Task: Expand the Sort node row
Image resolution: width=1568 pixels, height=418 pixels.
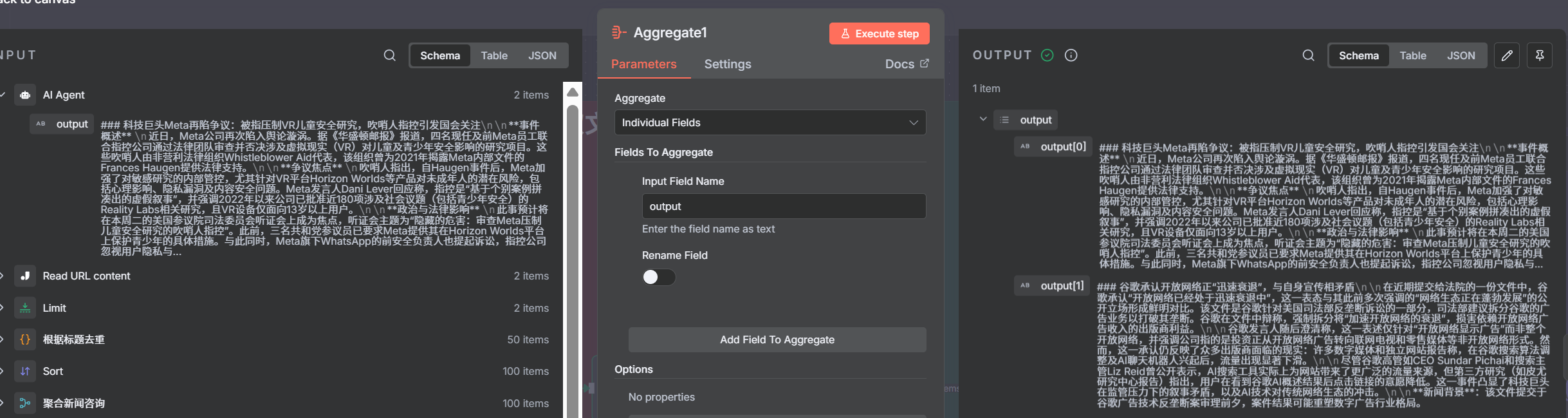Action: (2, 371)
